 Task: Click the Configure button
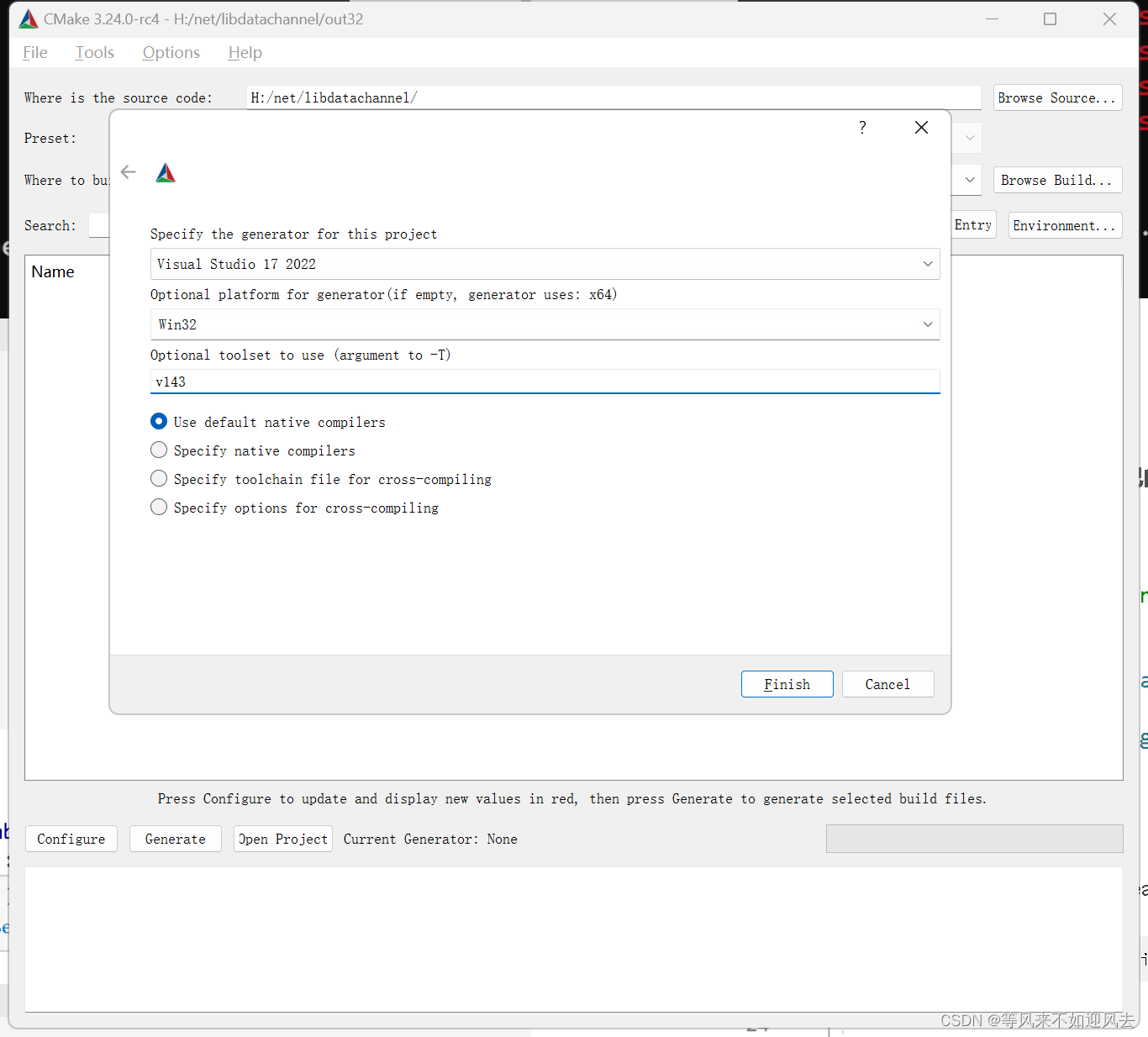coord(71,839)
